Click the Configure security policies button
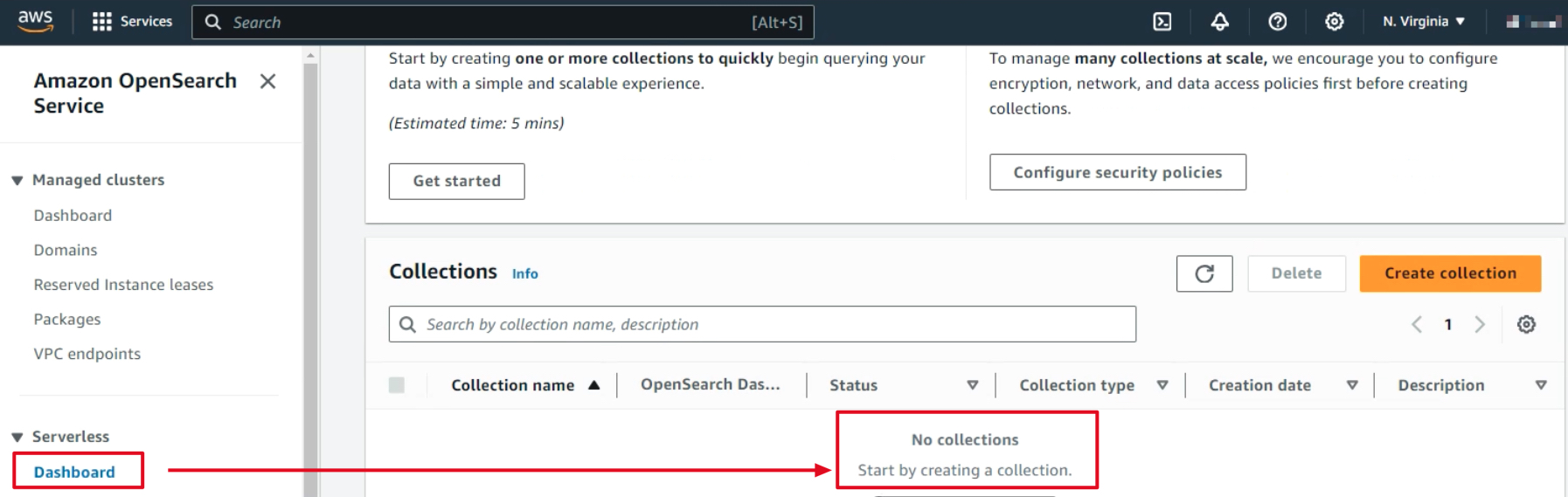Viewport: 1568px width, 497px height. [x=1117, y=172]
